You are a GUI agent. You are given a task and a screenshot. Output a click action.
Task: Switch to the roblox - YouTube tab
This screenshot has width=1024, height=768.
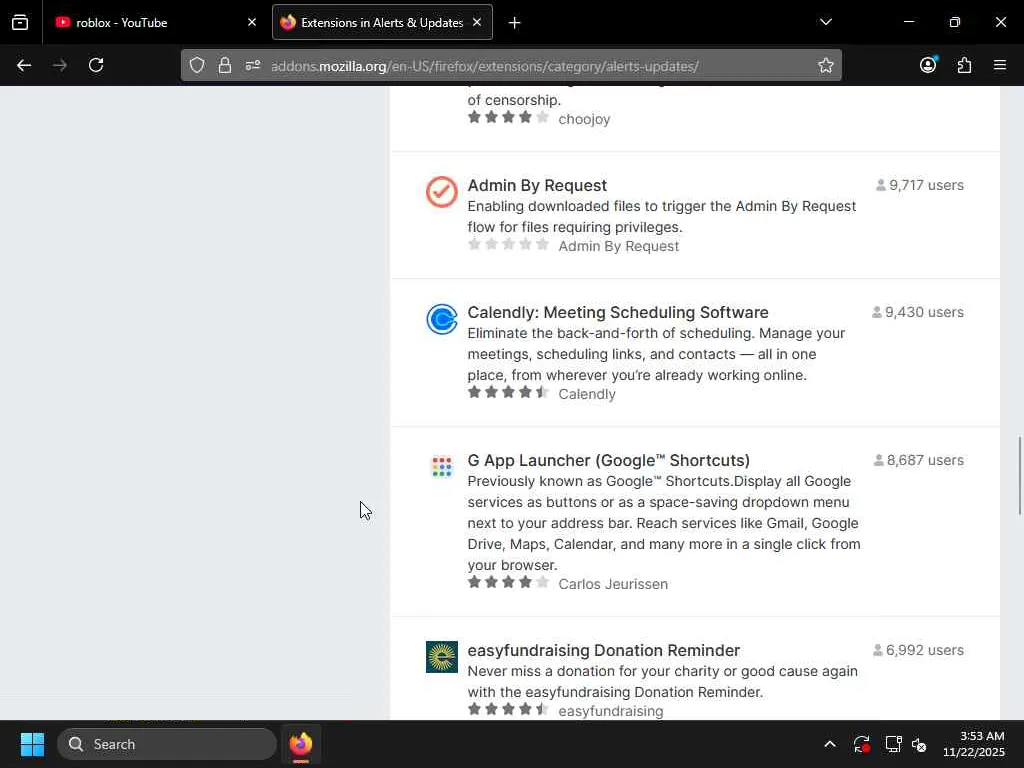click(x=156, y=22)
